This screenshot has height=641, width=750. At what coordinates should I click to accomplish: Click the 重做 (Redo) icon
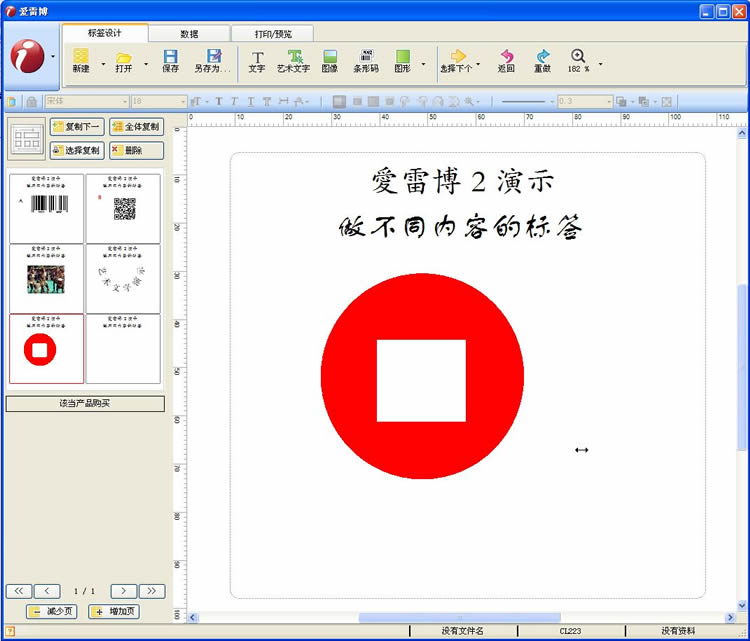point(542,61)
